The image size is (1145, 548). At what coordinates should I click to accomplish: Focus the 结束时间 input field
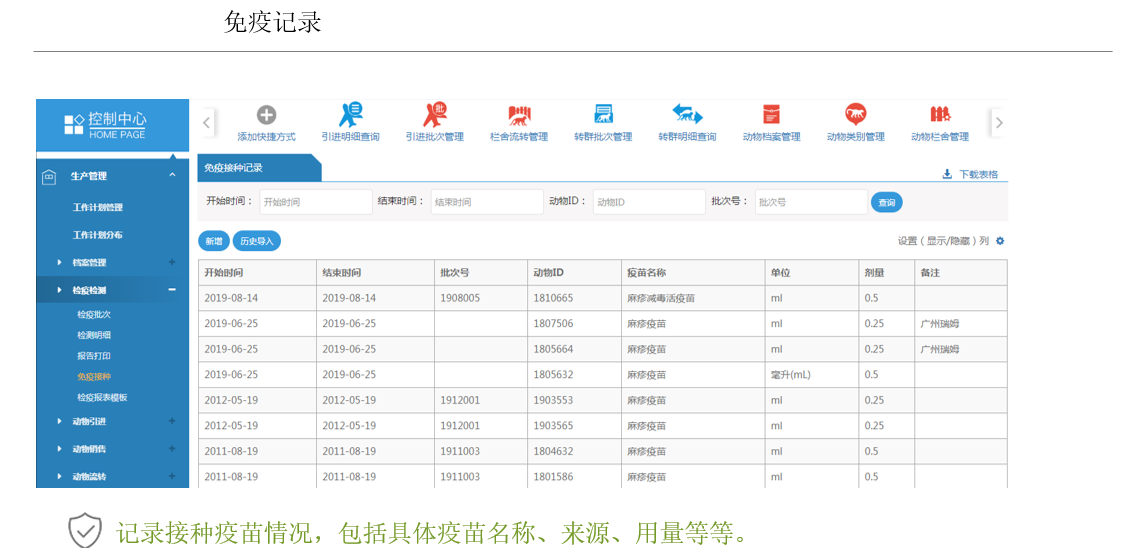click(x=487, y=202)
